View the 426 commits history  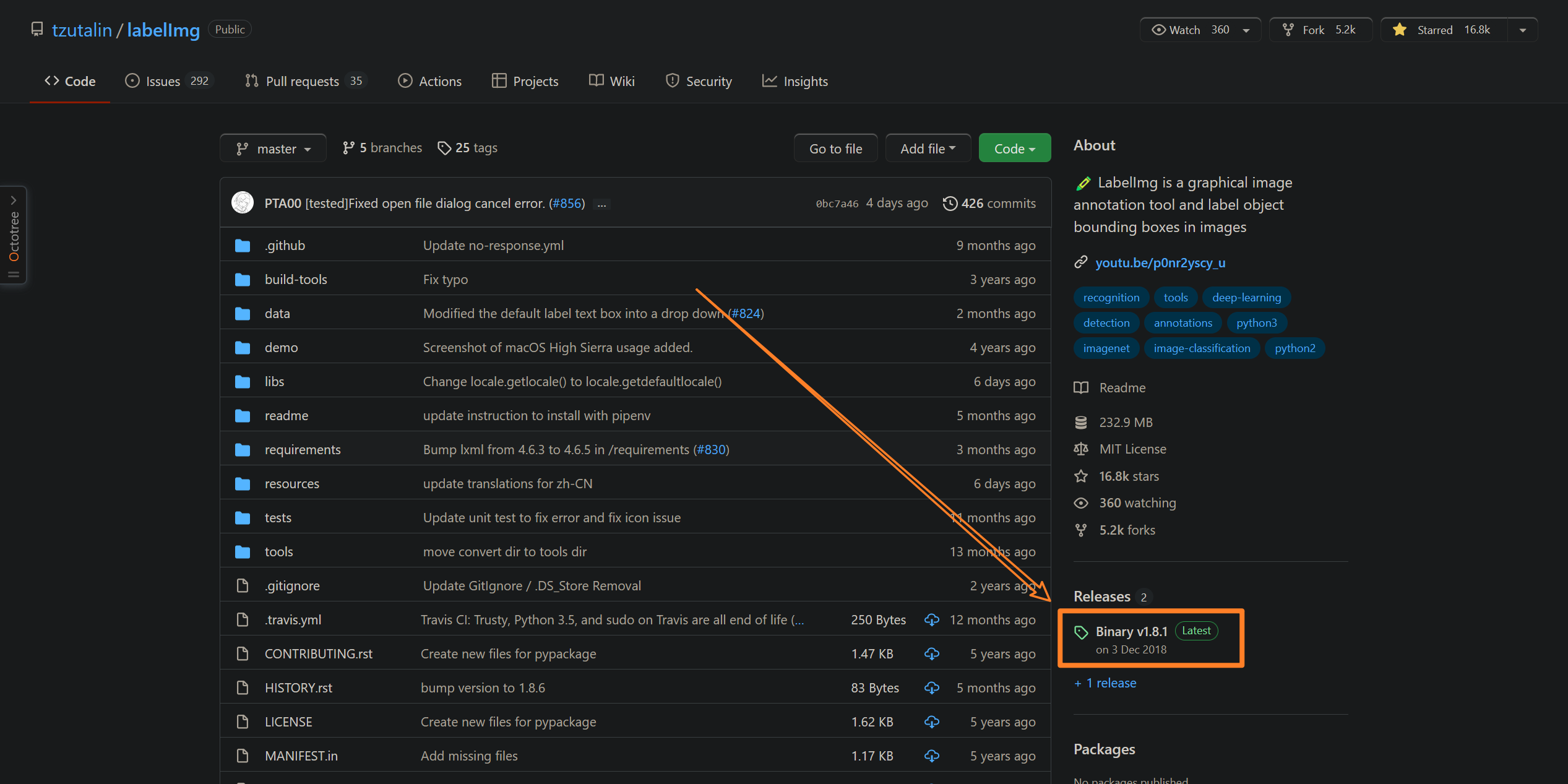pos(989,204)
